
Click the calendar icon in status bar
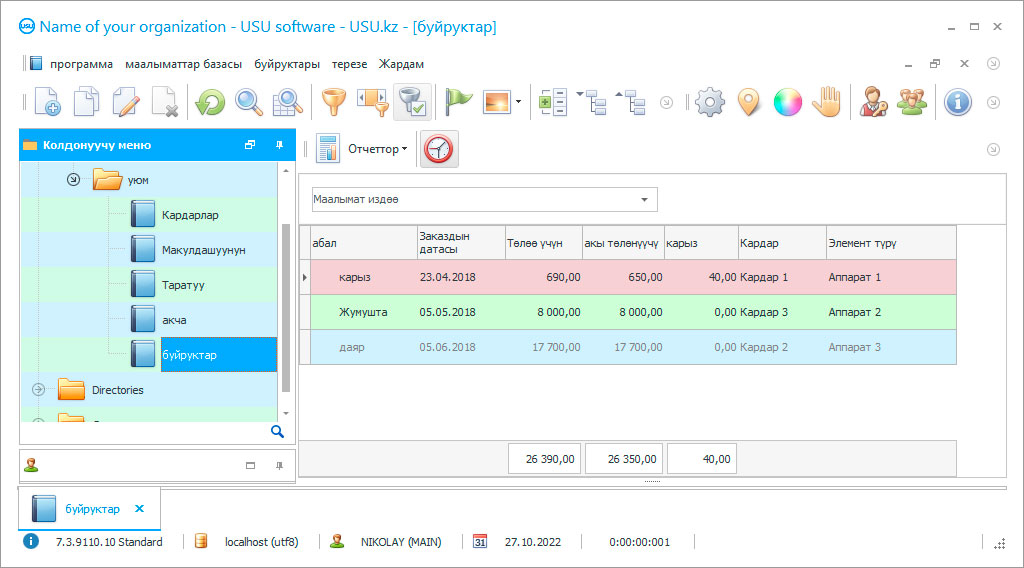[480, 542]
